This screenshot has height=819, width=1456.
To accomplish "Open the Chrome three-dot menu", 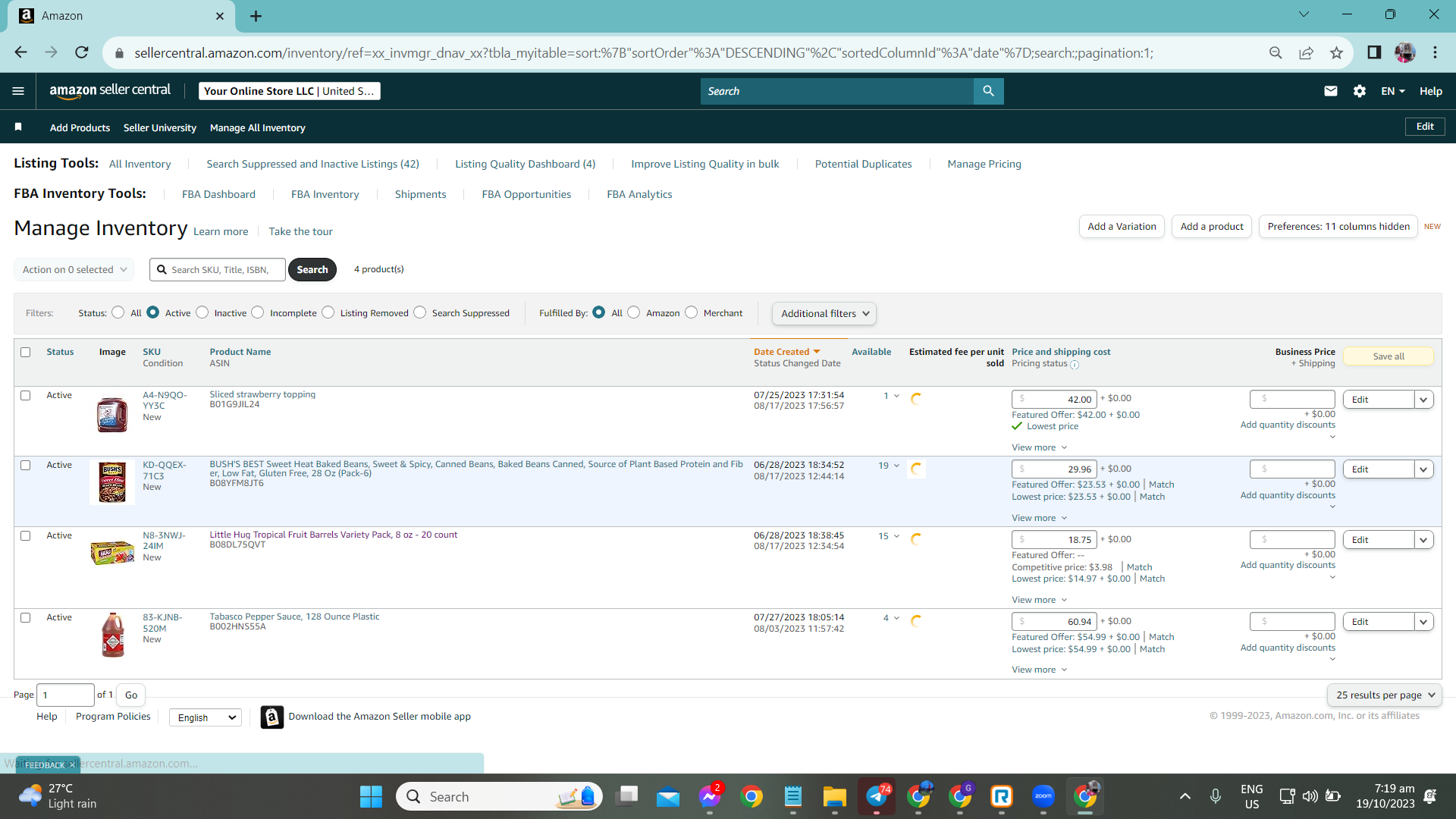I will point(1435,52).
